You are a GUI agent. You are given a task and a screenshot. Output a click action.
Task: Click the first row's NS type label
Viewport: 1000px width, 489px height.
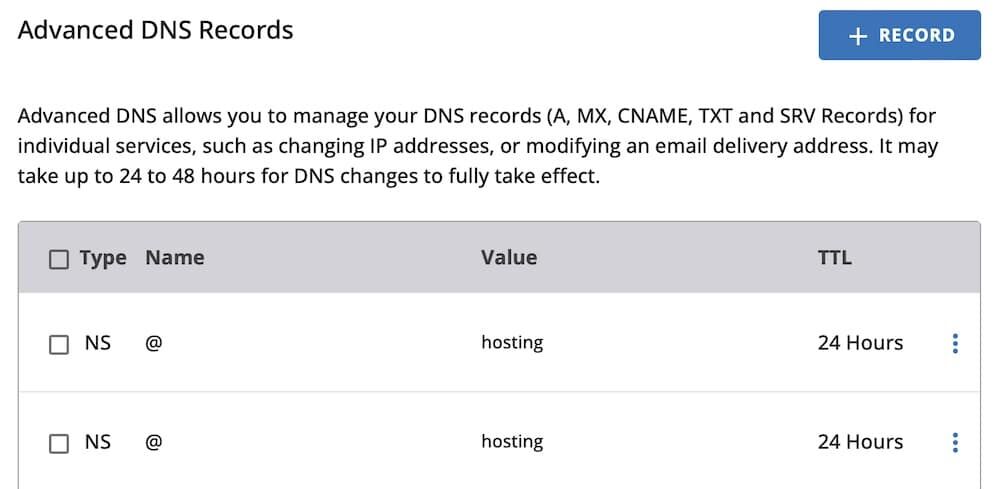(98, 343)
